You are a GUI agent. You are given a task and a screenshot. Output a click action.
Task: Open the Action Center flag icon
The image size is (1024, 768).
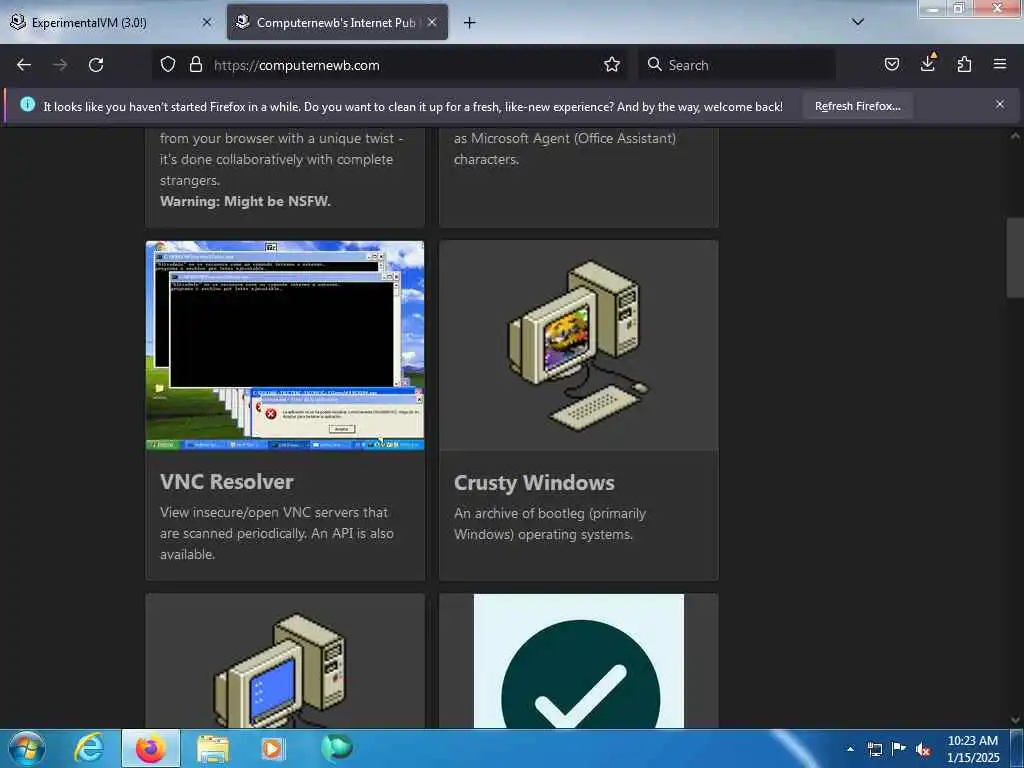(899, 748)
